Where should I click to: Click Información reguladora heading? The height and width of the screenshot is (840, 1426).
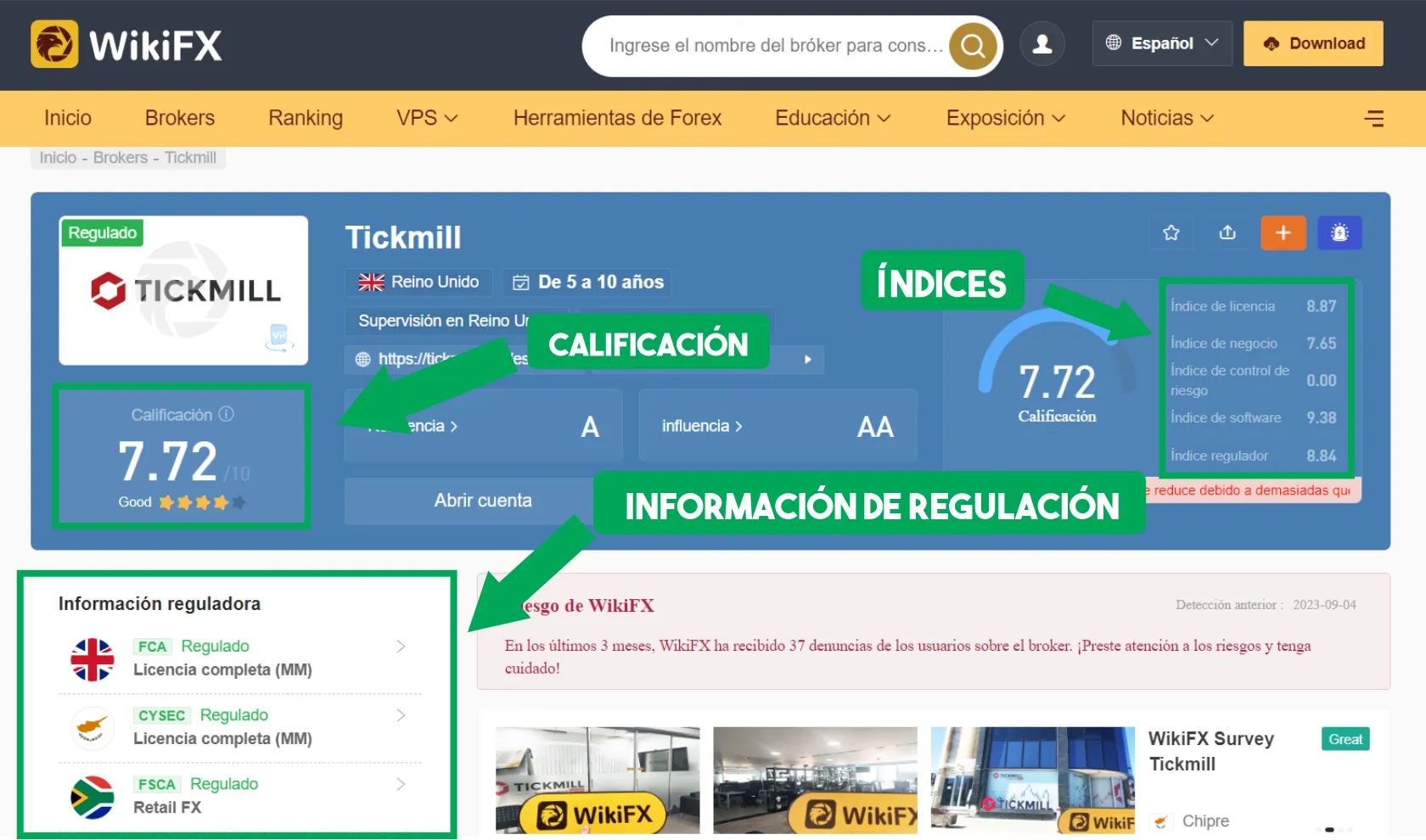click(160, 603)
